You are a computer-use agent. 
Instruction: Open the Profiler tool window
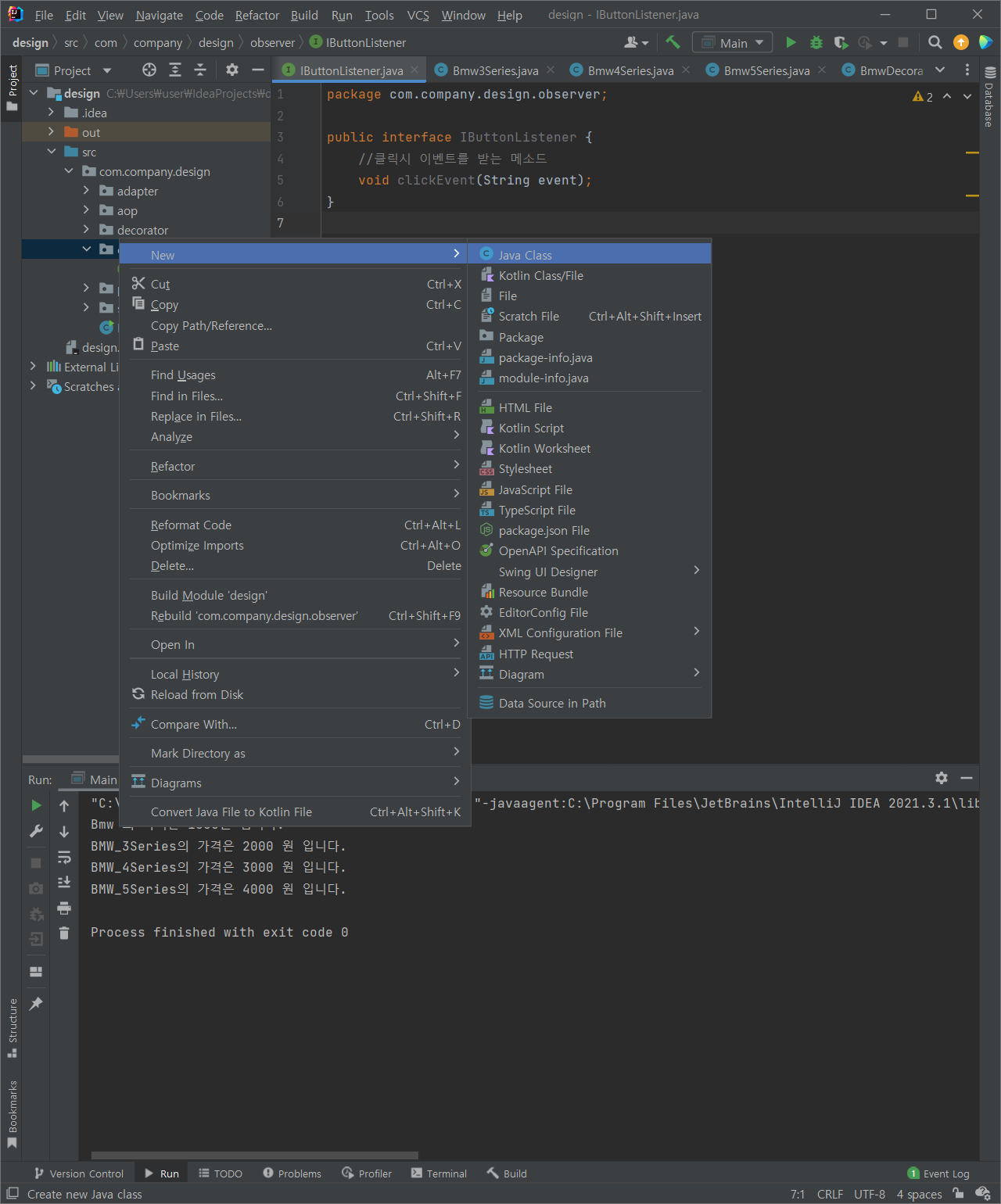(x=367, y=1174)
